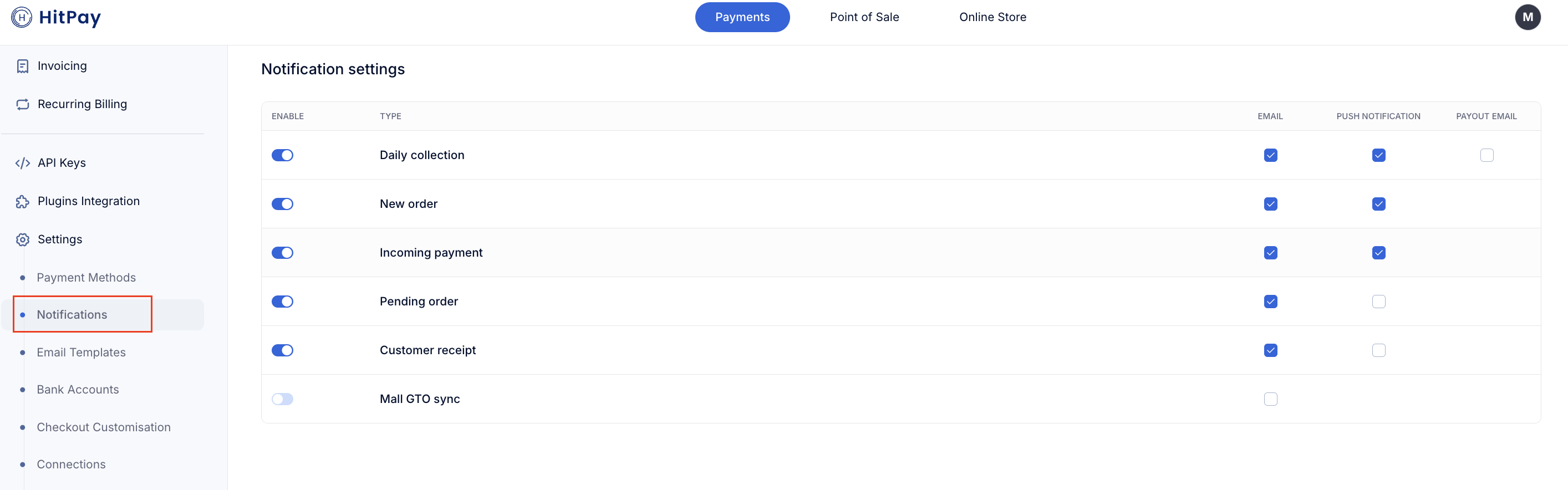Open Email Templates settings

(x=81, y=353)
